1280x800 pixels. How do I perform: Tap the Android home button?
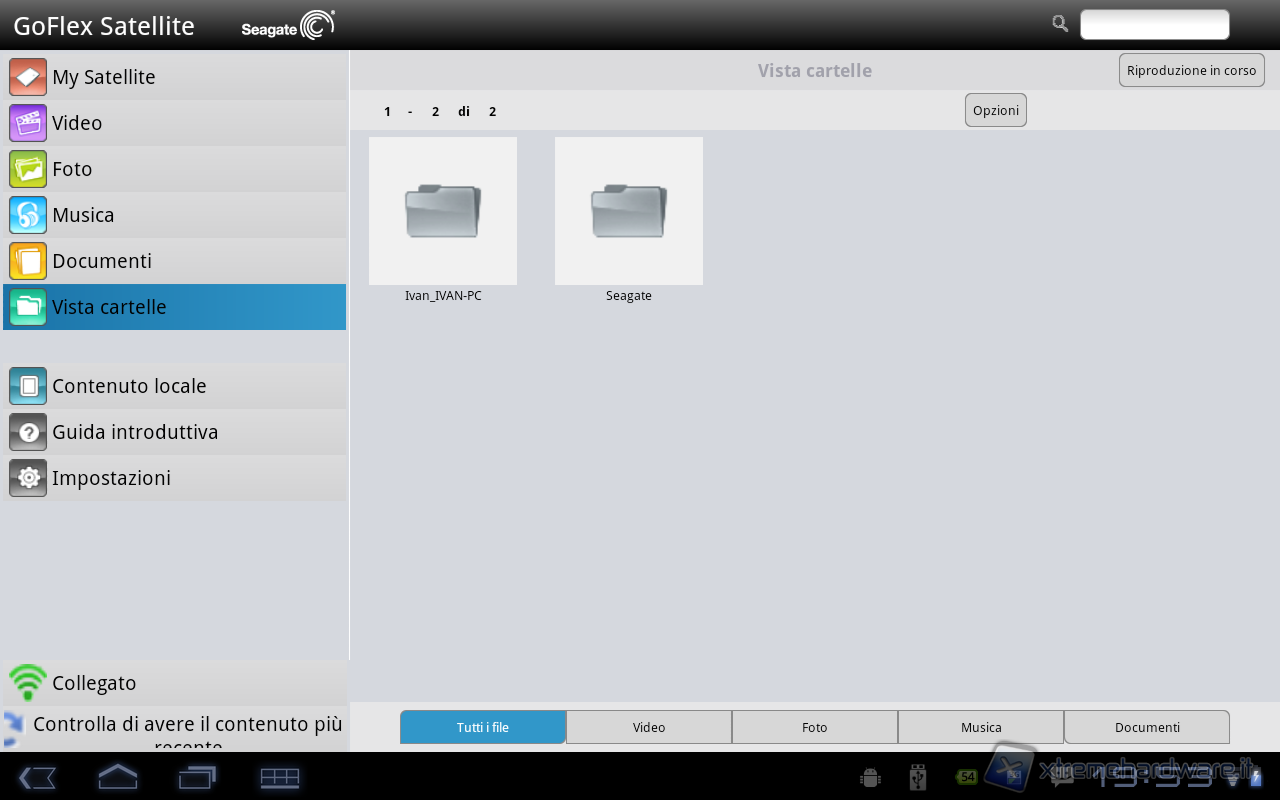click(117, 777)
